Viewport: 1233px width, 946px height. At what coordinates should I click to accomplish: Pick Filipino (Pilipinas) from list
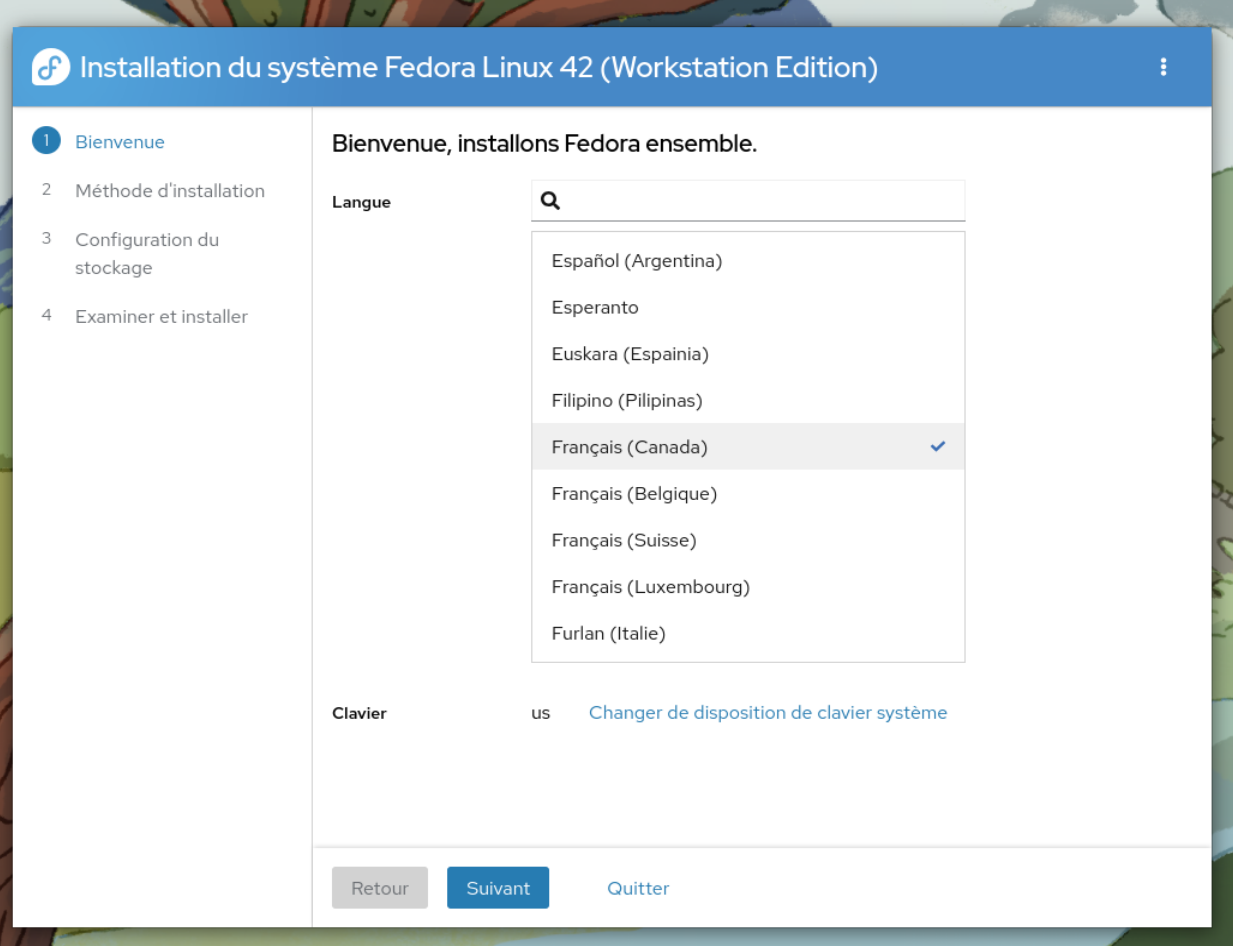627,401
